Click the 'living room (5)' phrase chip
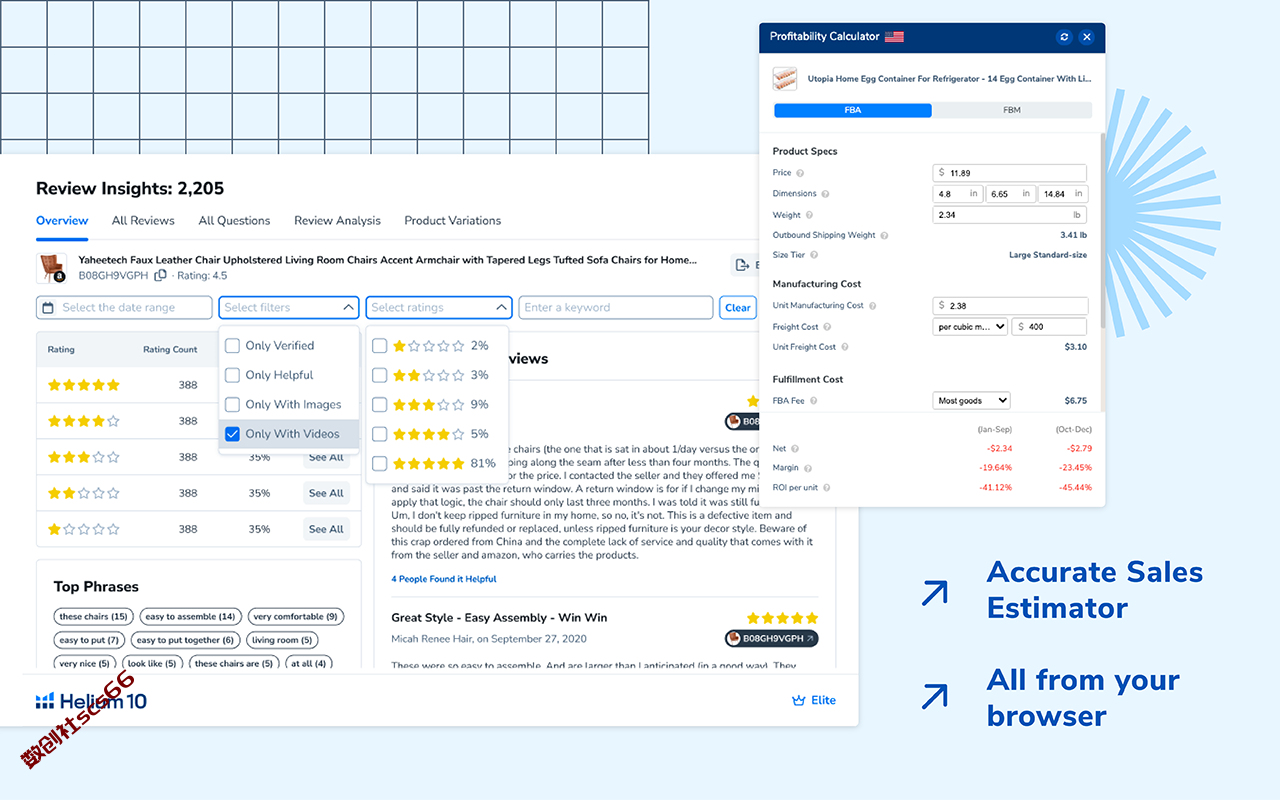The image size is (1280, 800). pyautogui.click(x=282, y=640)
